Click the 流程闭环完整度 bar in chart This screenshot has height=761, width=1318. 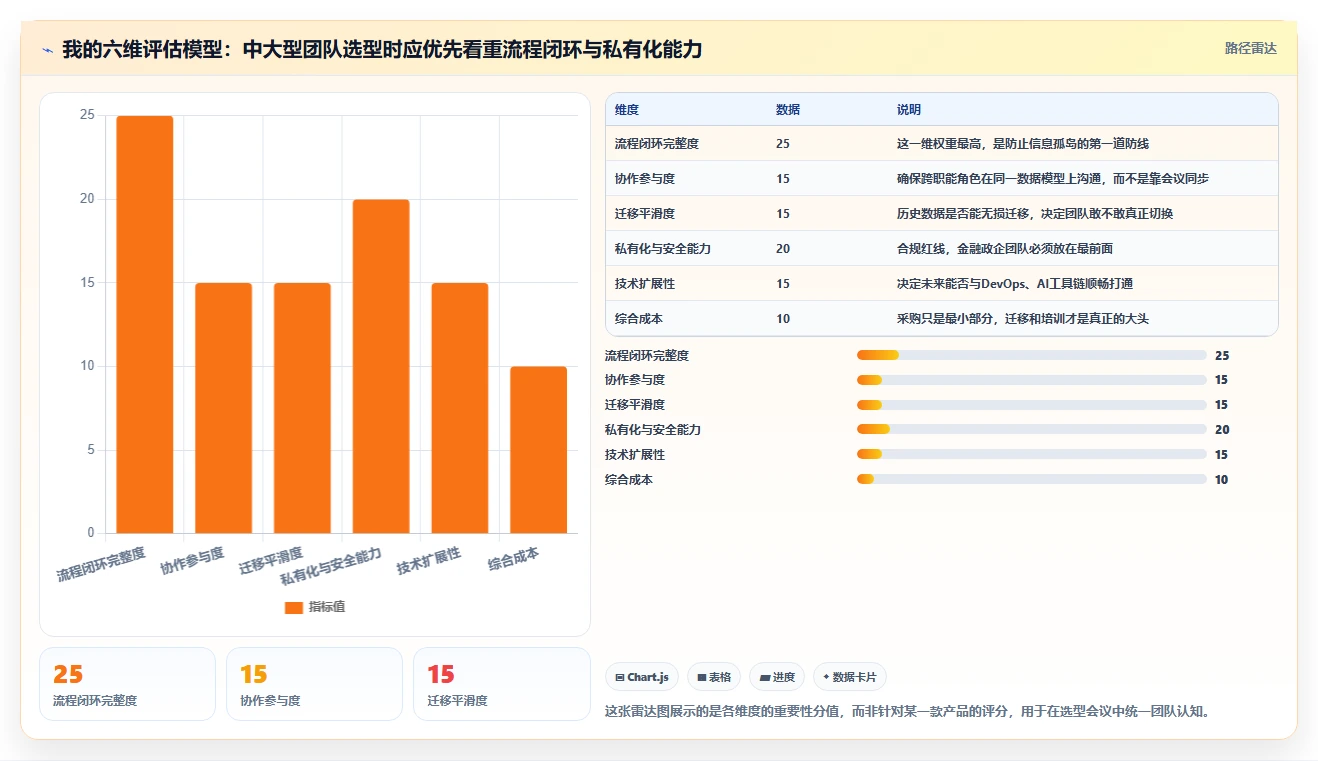point(145,324)
